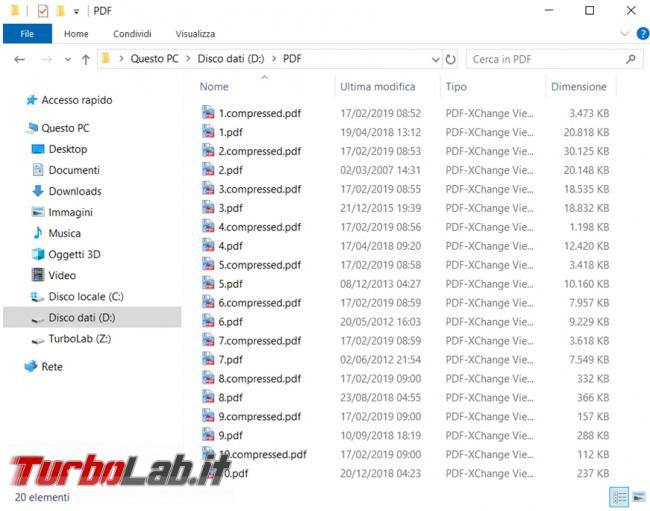Select the file name 9.compressed.pdf
The image size is (650, 511).
pyautogui.click(x=260, y=417)
